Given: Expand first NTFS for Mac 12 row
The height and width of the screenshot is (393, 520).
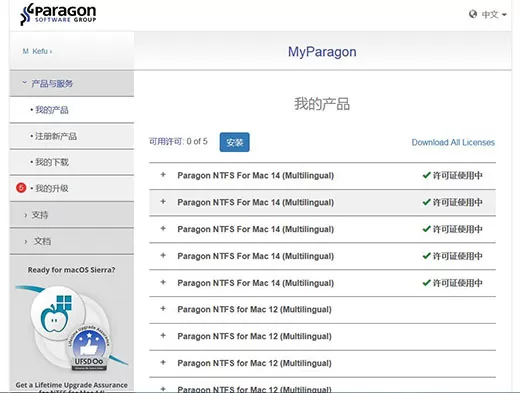Looking at the screenshot, I should point(163,309).
